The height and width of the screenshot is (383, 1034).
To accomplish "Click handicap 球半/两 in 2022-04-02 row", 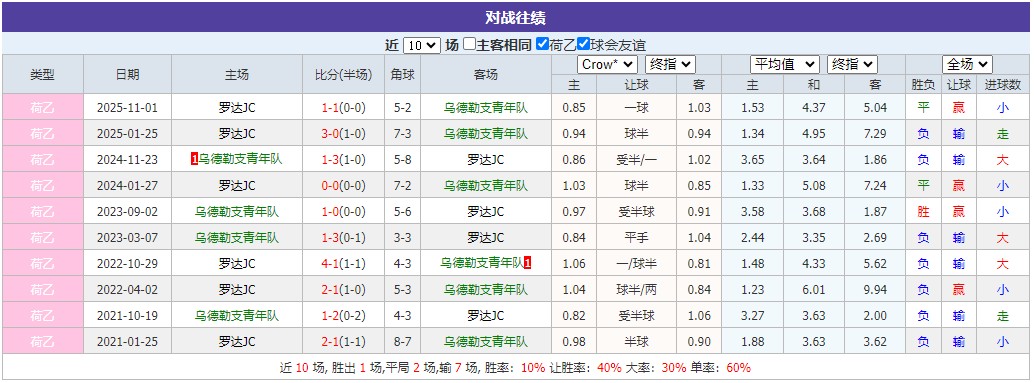I will [x=636, y=289].
